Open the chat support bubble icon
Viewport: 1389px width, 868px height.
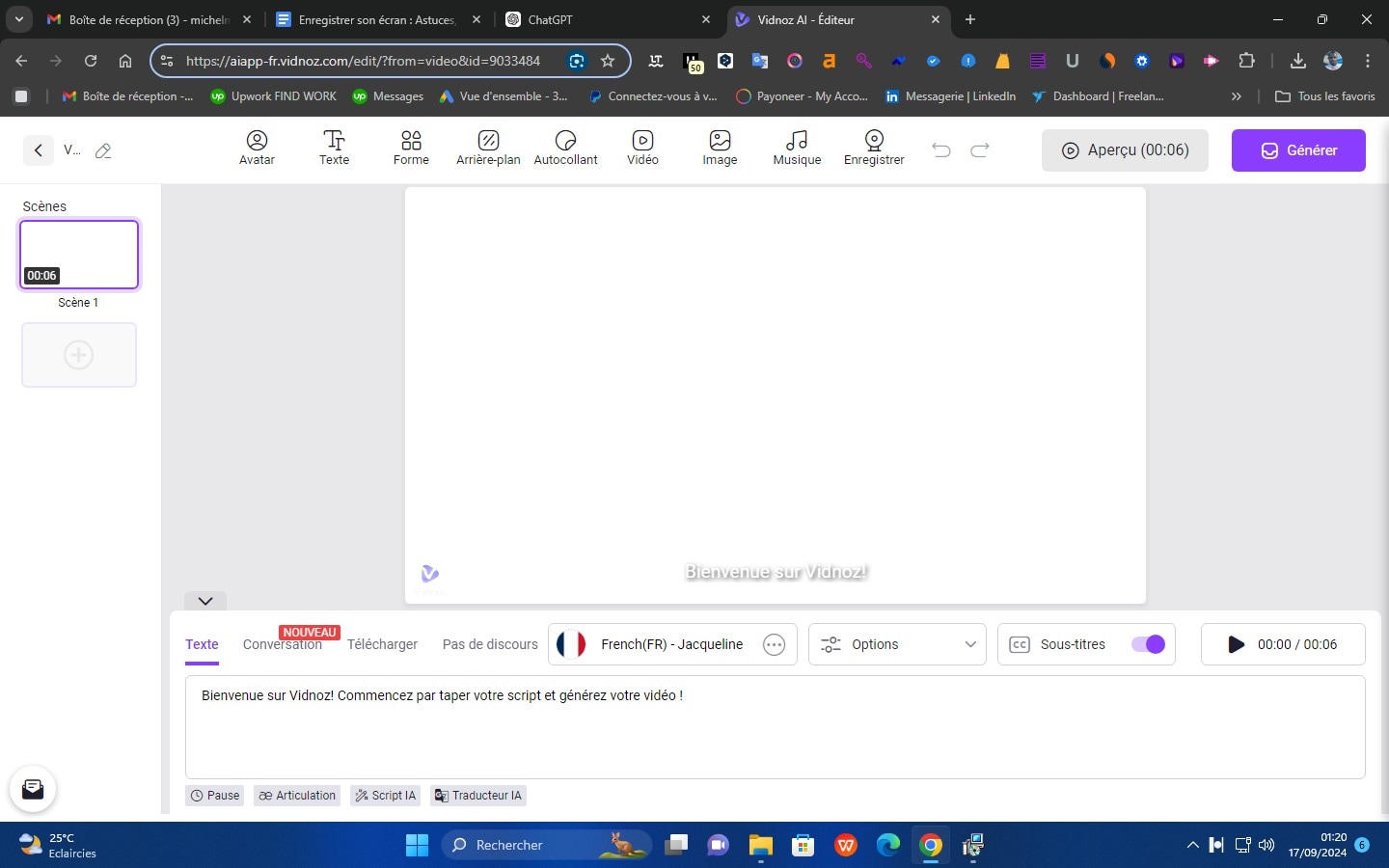coord(33,789)
